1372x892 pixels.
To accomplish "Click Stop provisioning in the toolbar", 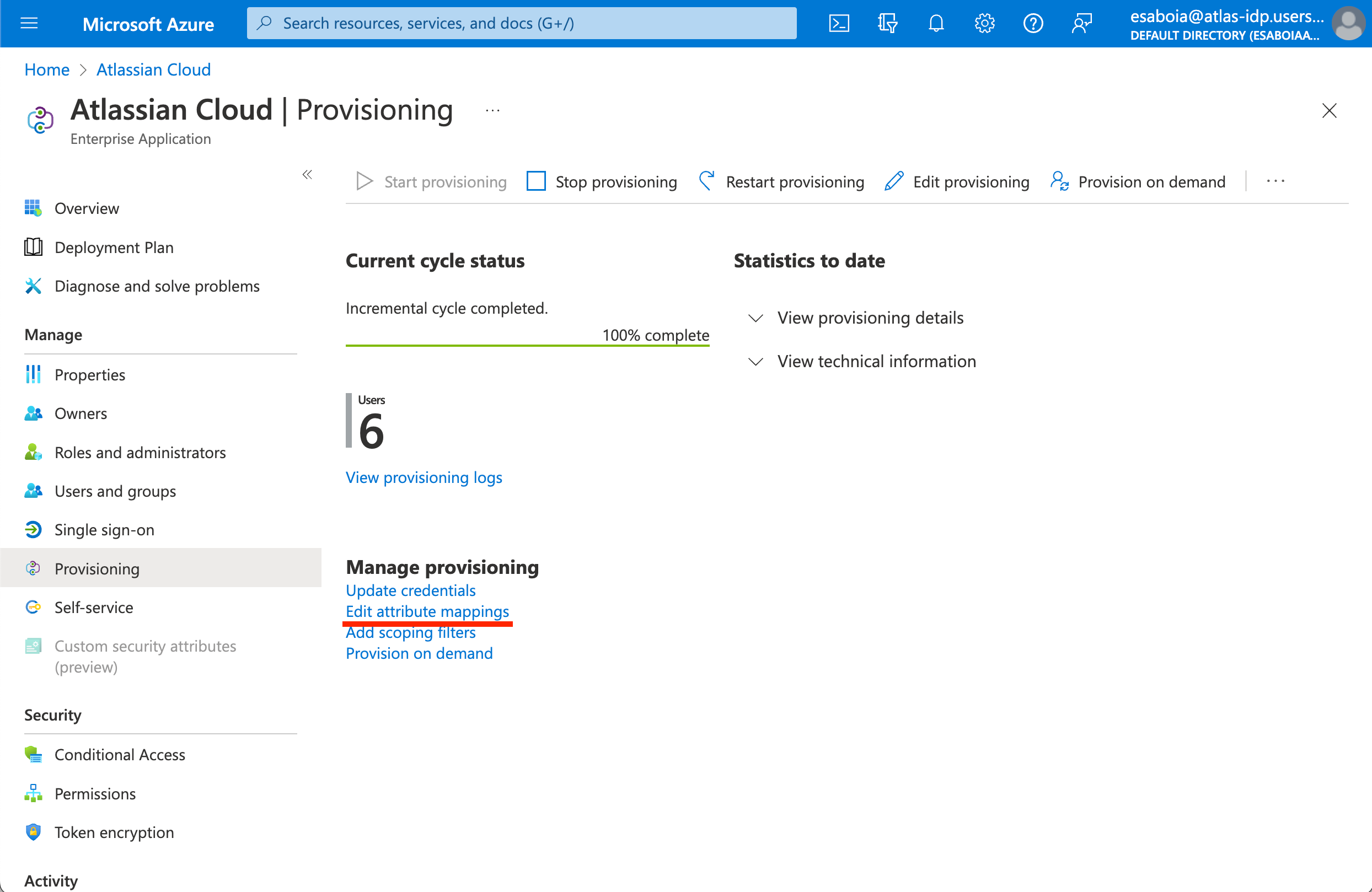I will coord(602,181).
